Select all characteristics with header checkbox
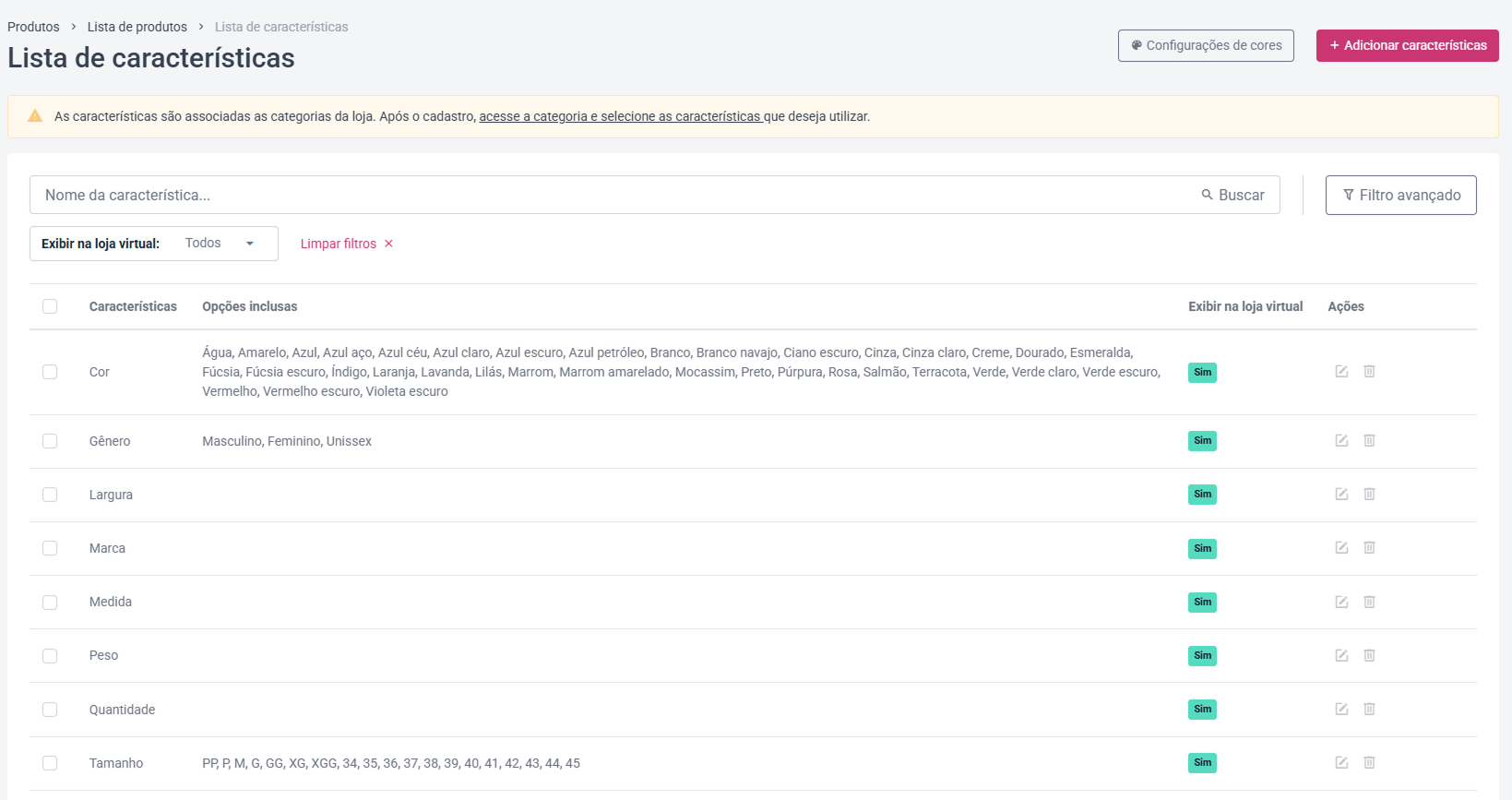Screen dimensions: 1512x800 50,306
